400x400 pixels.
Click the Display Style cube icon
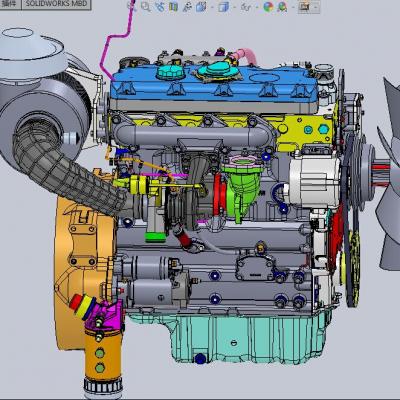(x=224, y=6)
